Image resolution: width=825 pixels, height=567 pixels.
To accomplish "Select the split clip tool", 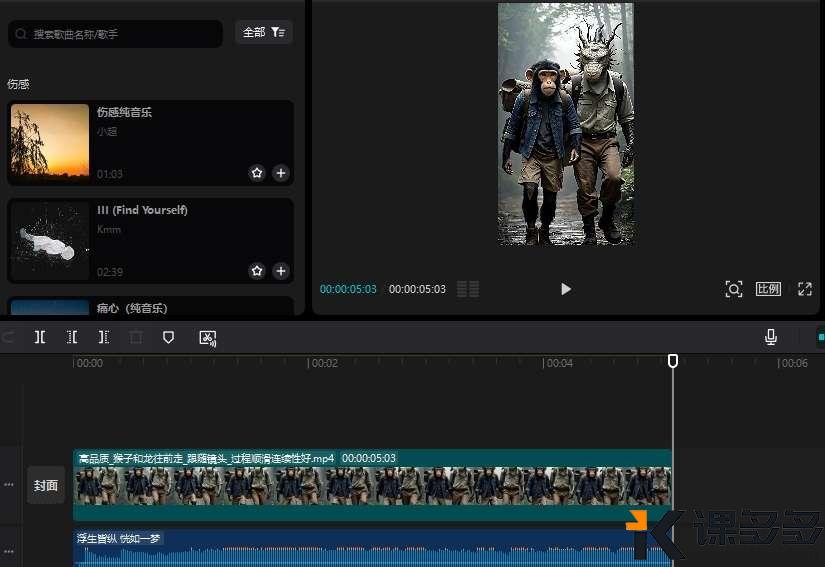I will point(40,337).
